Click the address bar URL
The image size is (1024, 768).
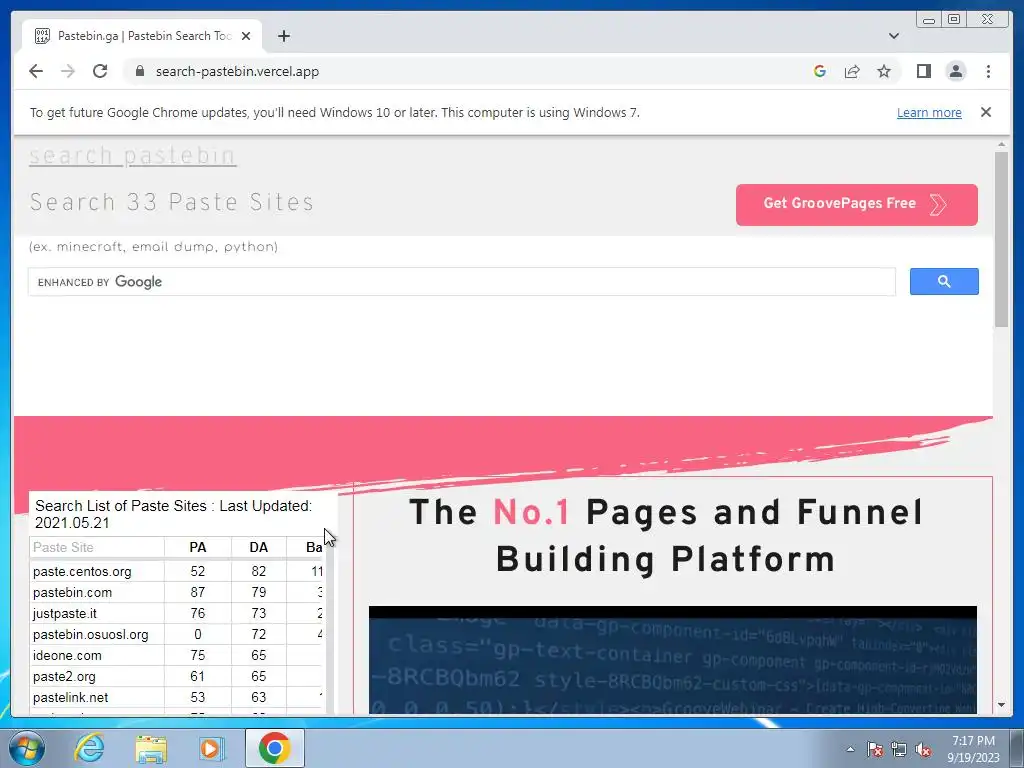237,71
